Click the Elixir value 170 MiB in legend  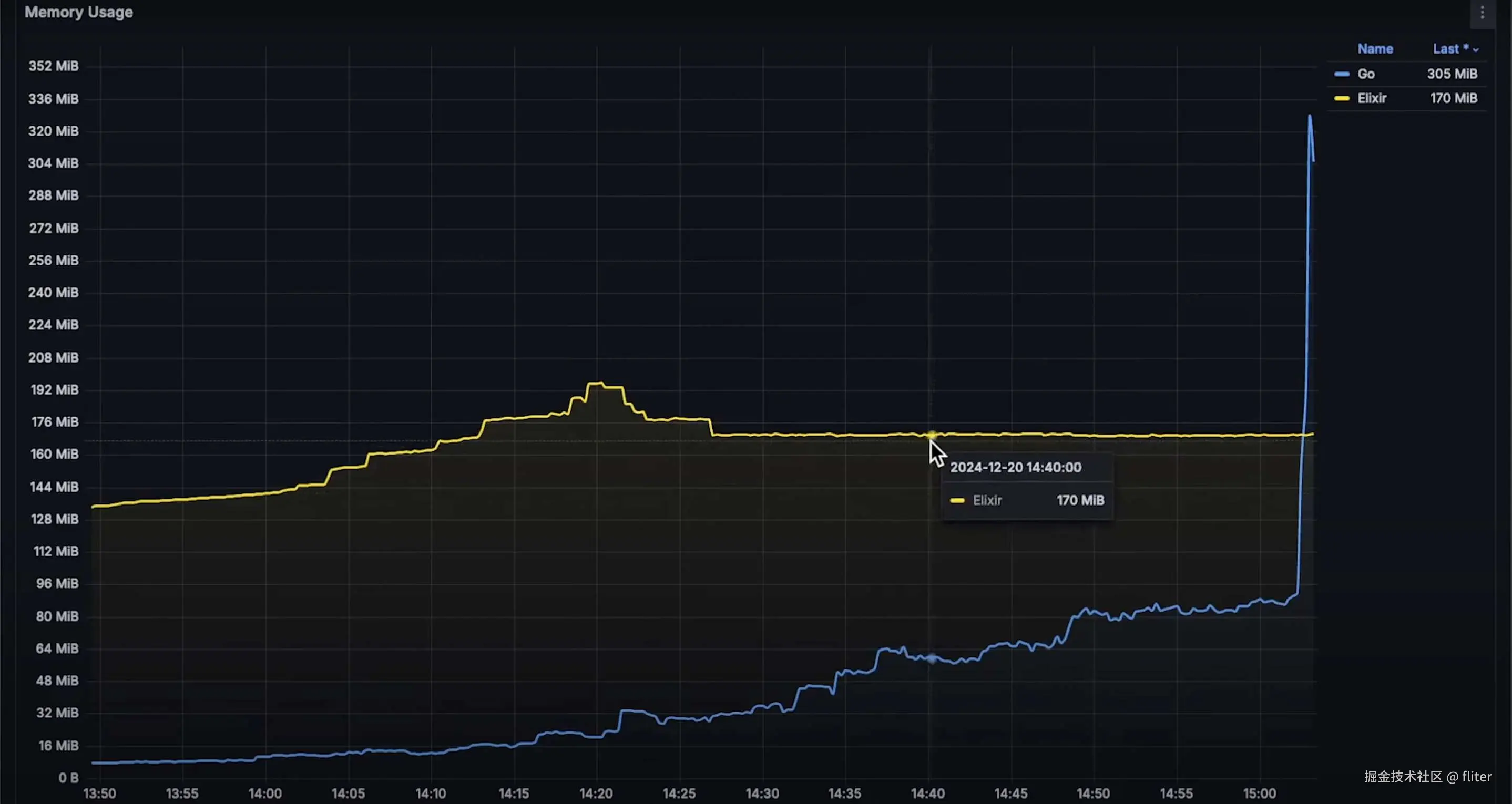click(1453, 99)
